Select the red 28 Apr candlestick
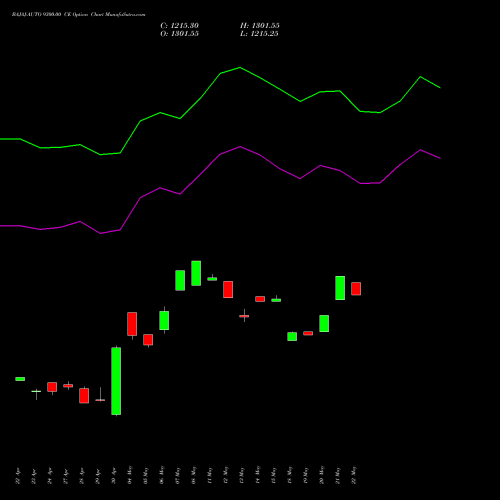The image size is (500, 500). coord(84,395)
